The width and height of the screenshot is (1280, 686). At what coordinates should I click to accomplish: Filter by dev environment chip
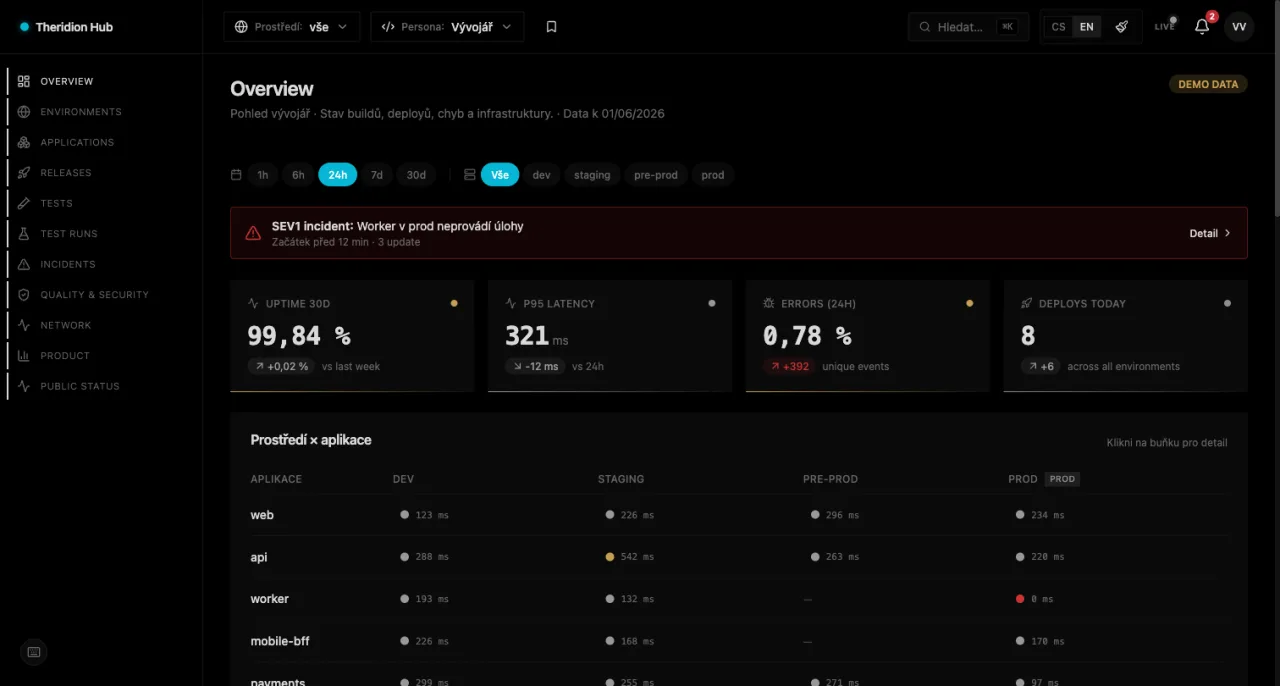(x=541, y=175)
